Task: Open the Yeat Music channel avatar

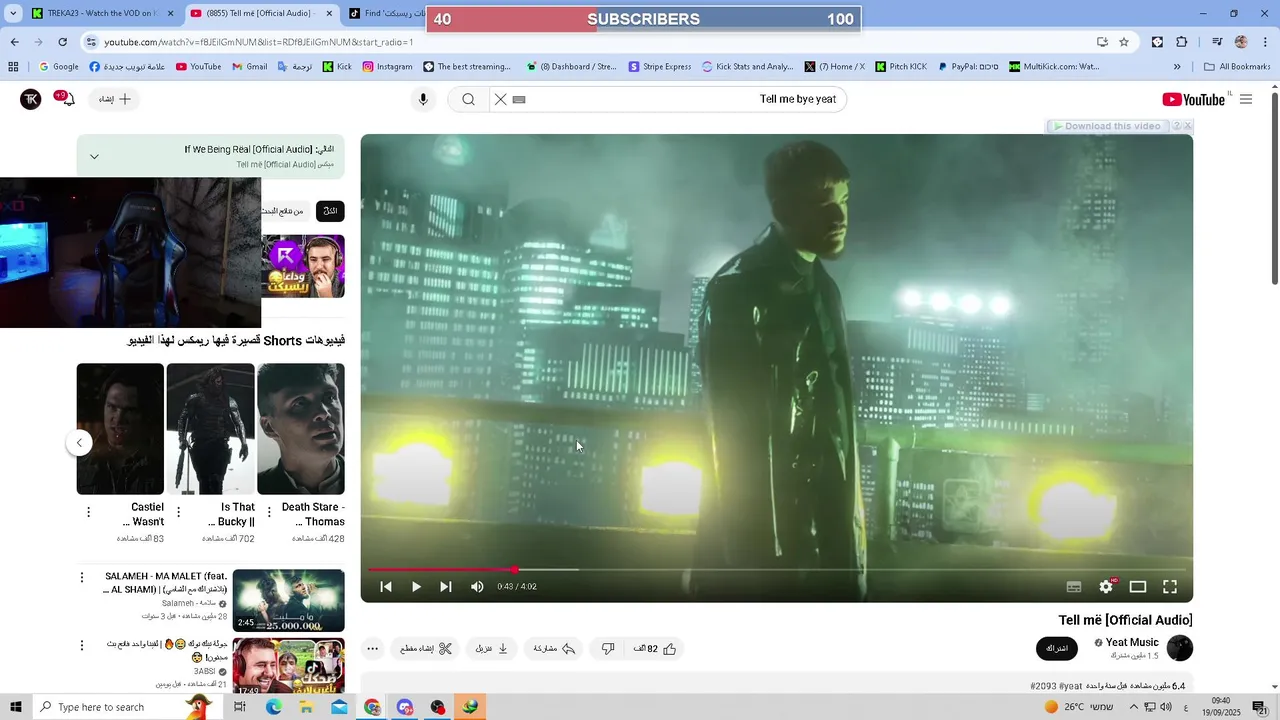Action: [1180, 648]
